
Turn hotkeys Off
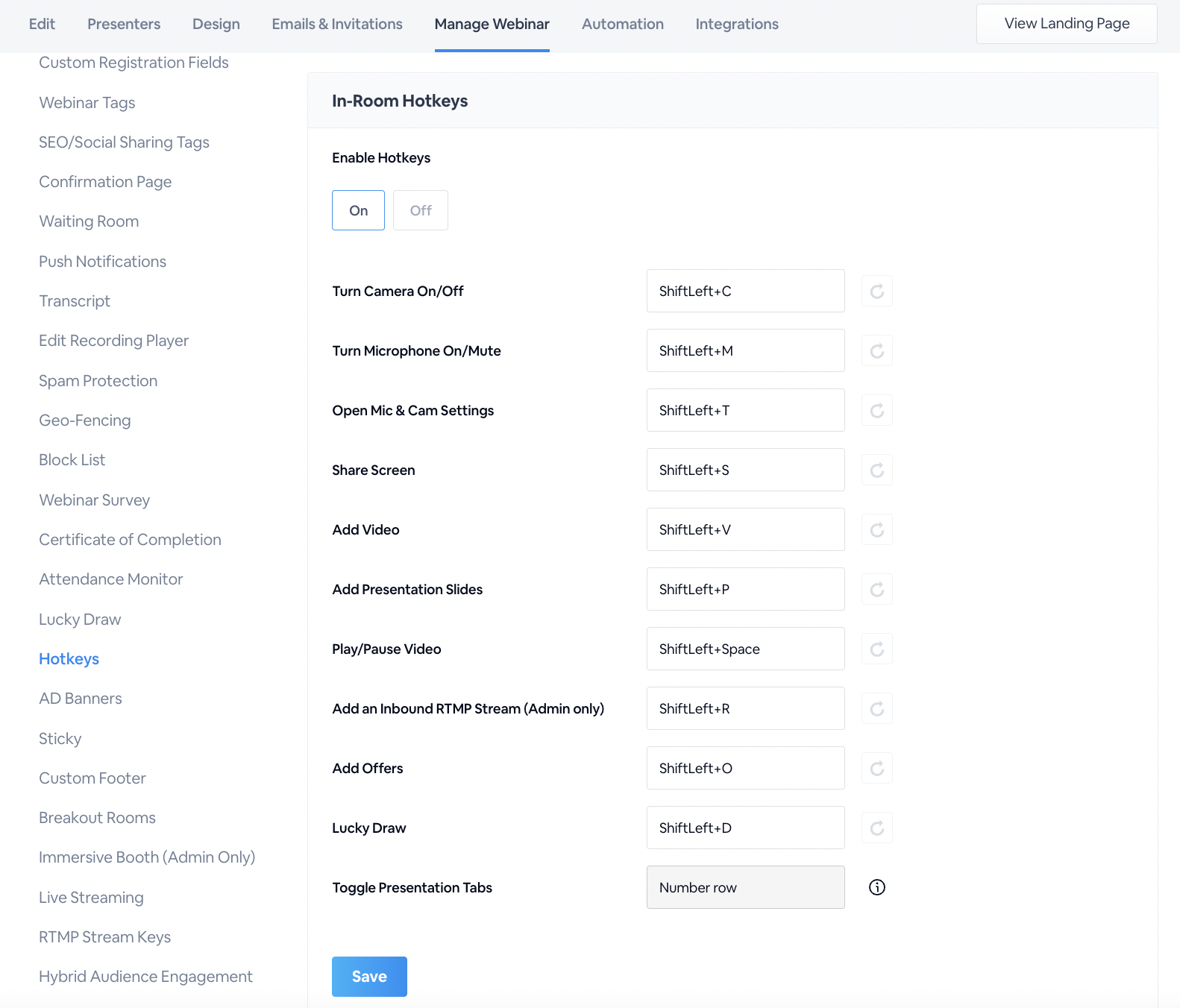(421, 210)
